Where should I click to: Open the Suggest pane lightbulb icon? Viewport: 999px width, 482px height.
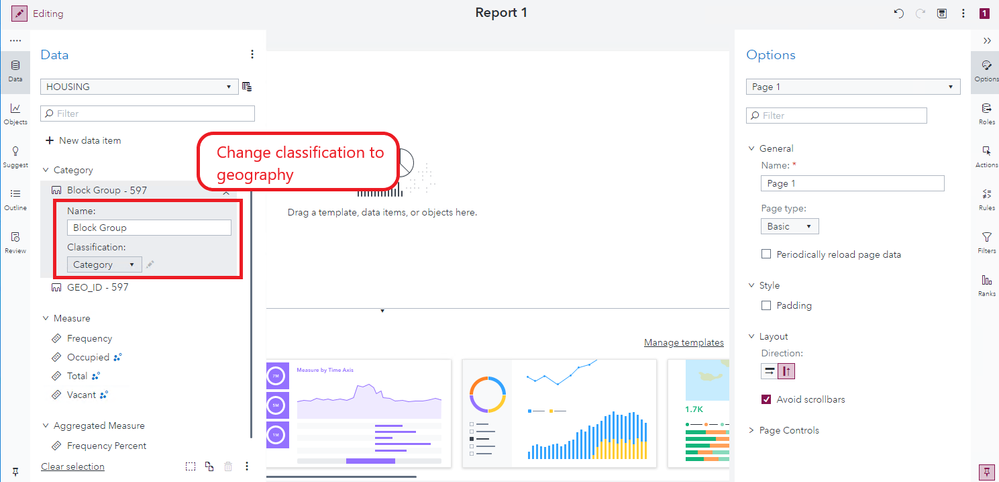15,156
